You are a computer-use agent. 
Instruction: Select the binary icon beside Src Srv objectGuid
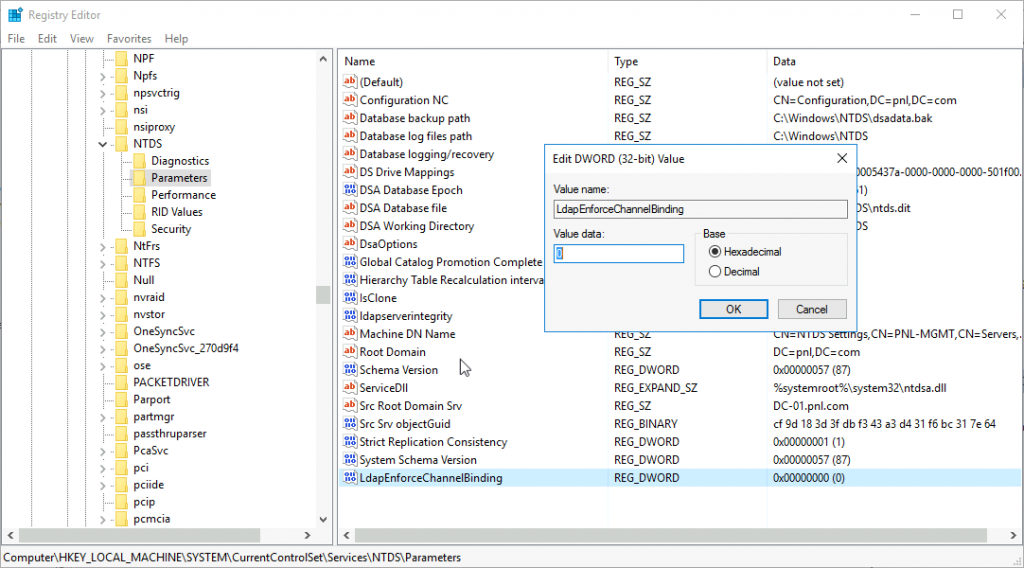pyautogui.click(x=350, y=424)
